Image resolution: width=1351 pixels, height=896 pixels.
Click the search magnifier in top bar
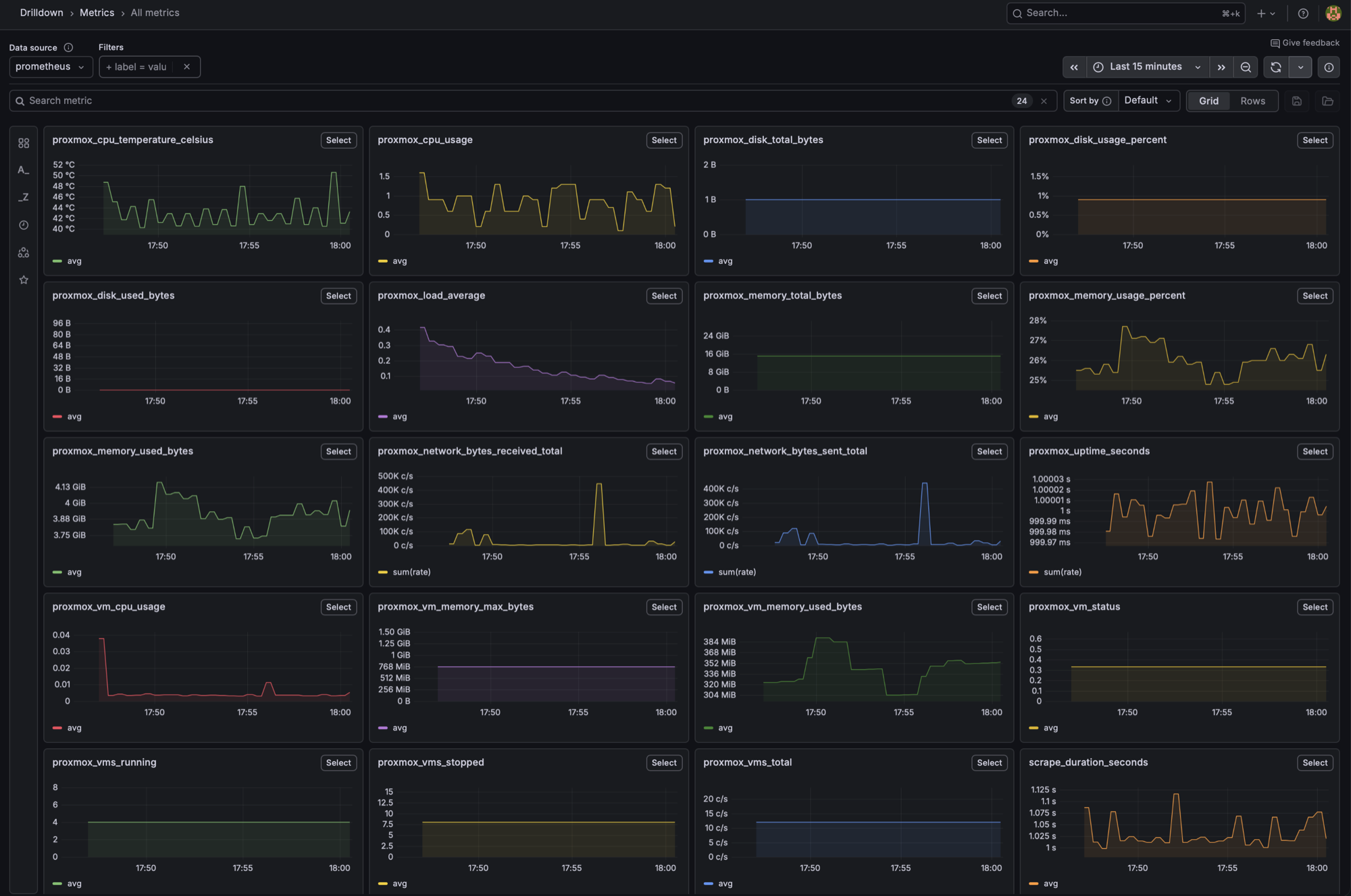(x=1017, y=13)
